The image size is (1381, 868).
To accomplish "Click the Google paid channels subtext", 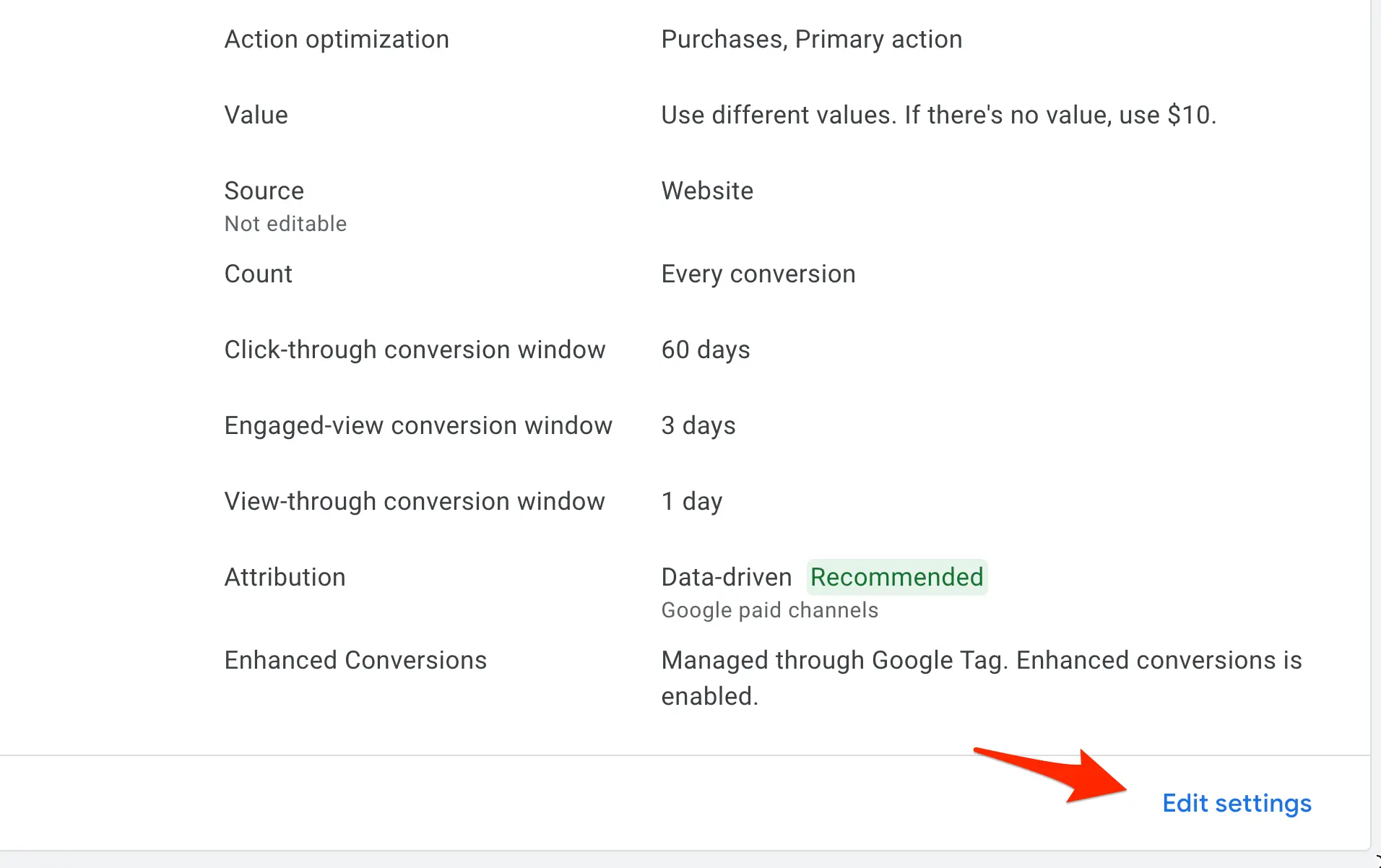I will coord(769,610).
